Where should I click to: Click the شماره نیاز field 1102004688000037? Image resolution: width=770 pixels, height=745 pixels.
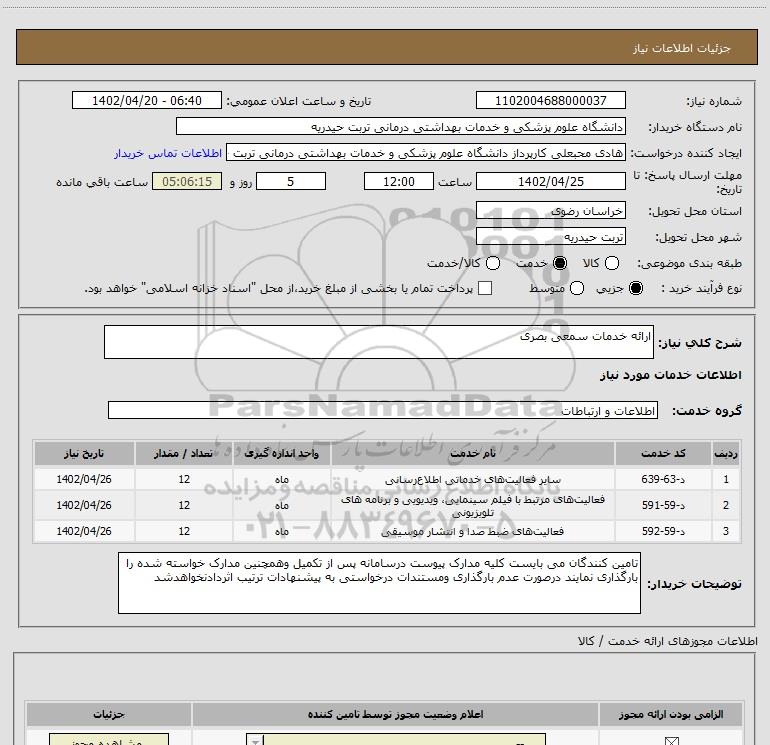point(550,100)
